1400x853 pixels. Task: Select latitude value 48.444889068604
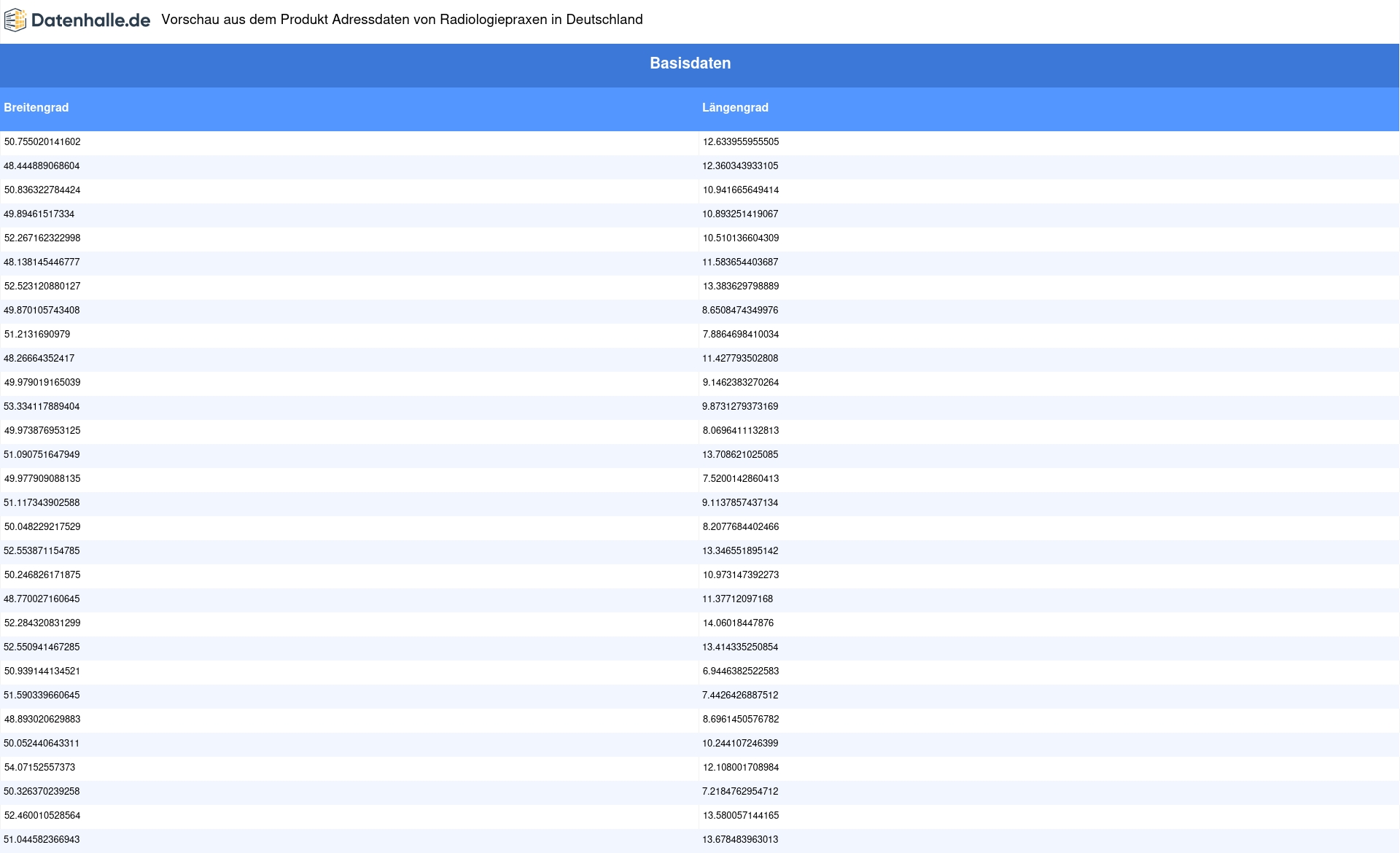(x=42, y=166)
